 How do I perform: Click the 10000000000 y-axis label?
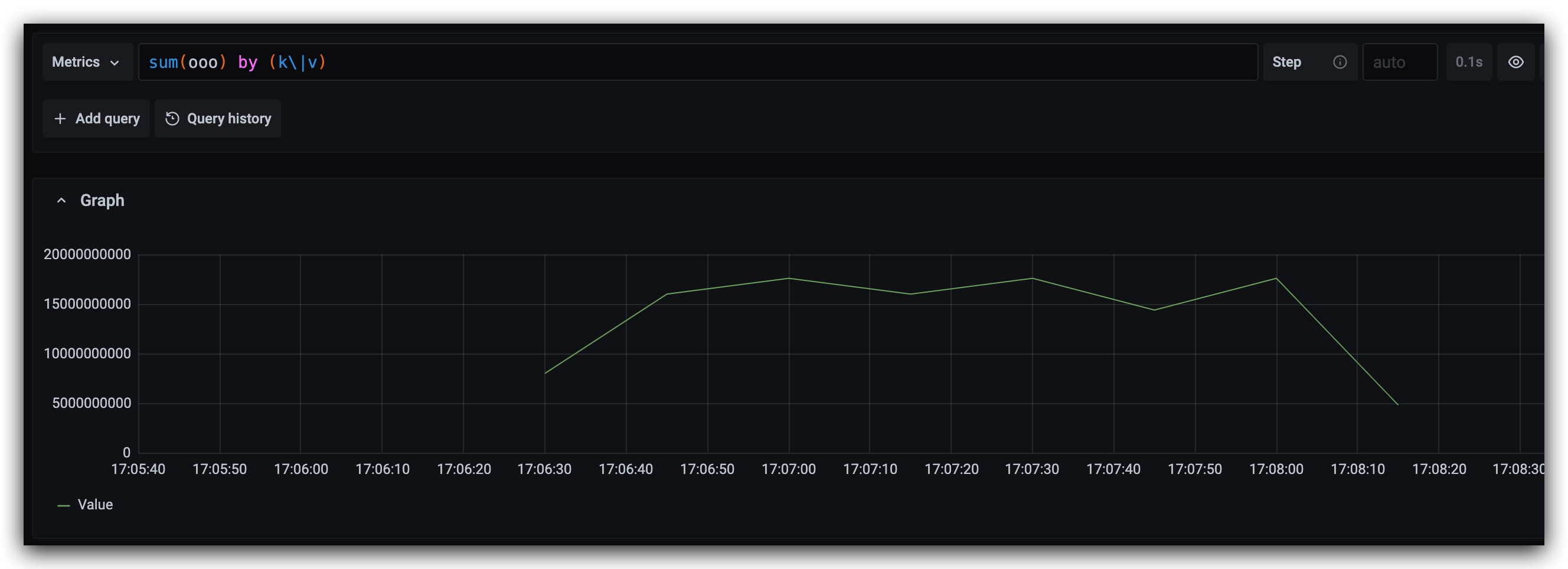87,354
